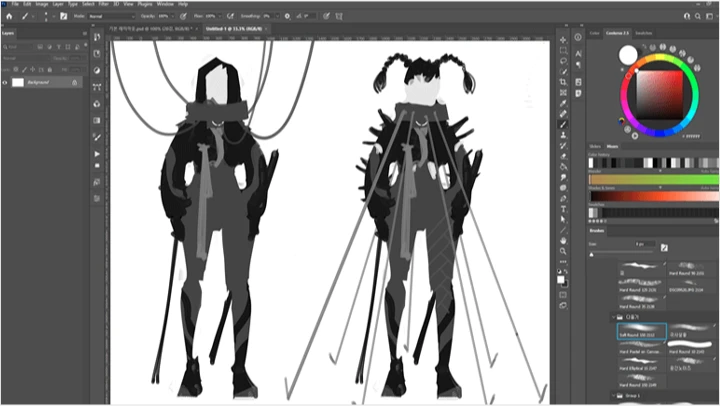This screenshot has height=406, width=720.
Task: Switch to the Sliders tab
Action: 595,146
